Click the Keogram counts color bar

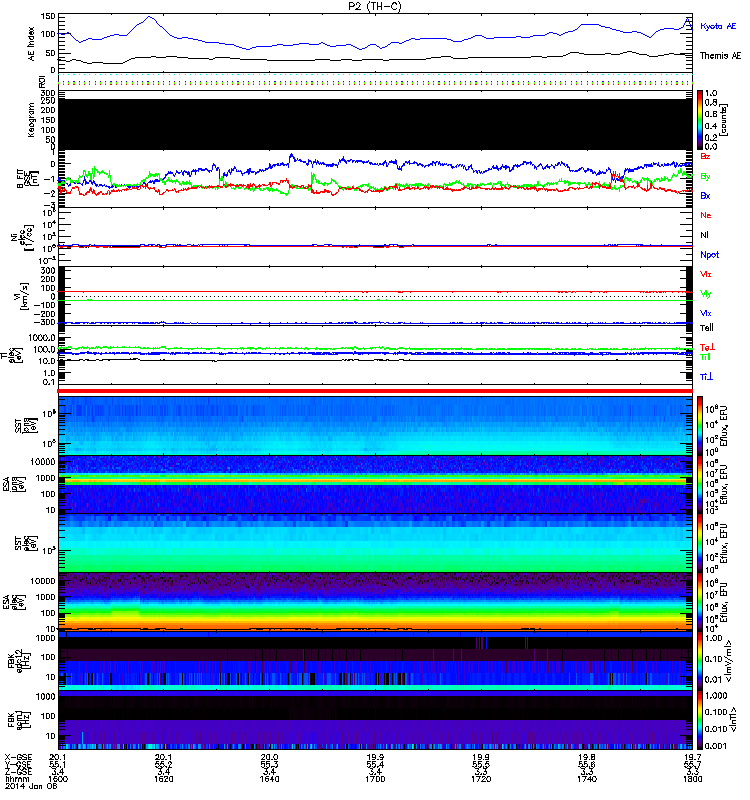tap(700, 120)
